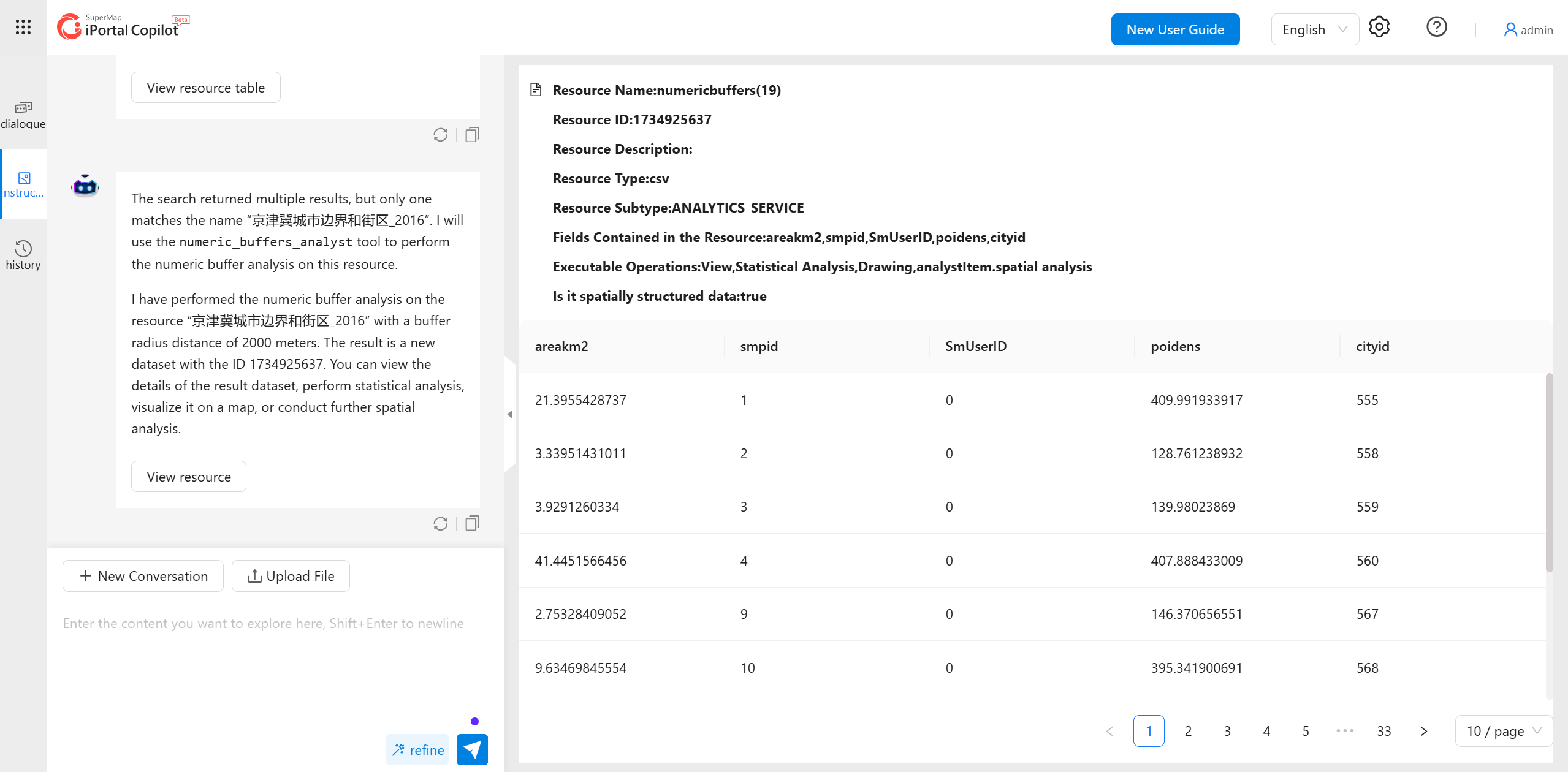The image size is (1568, 772).
Task: Go to the previous results page arrow
Action: coord(1109,731)
